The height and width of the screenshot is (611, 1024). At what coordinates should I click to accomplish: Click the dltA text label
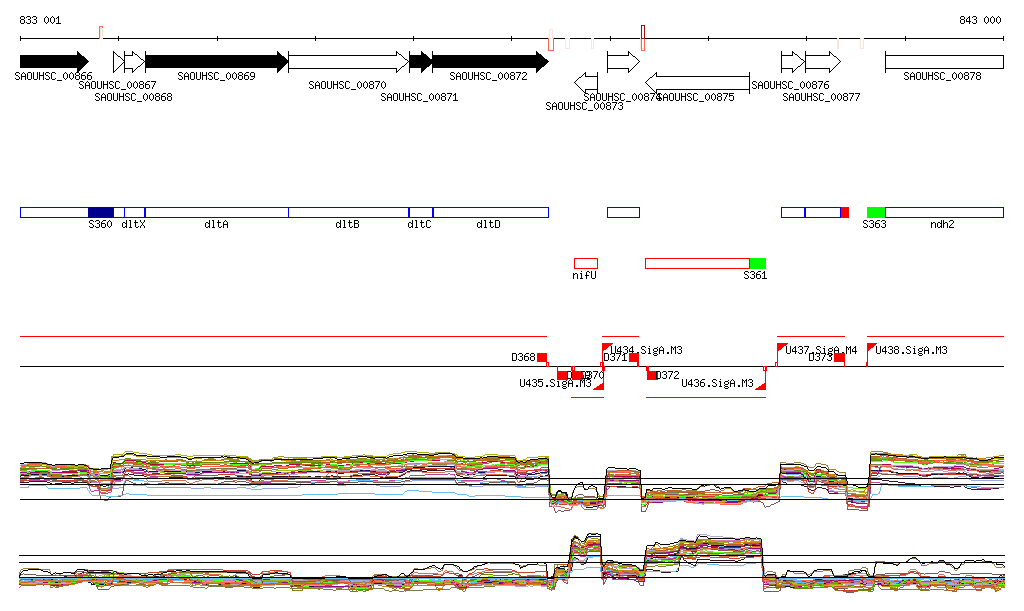coord(216,225)
